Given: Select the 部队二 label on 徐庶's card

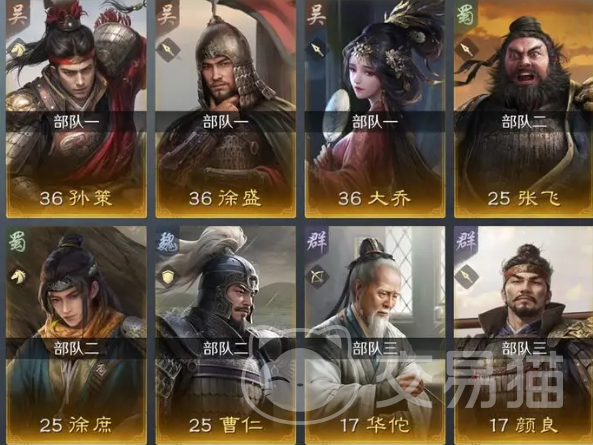Looking at the screenshot, I should pyautogui.click(x=76, y=349).
